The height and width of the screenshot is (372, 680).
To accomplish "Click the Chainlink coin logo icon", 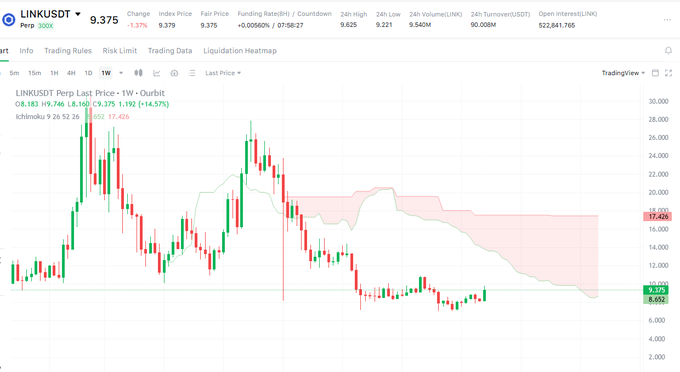I will (x=8, y=20).
